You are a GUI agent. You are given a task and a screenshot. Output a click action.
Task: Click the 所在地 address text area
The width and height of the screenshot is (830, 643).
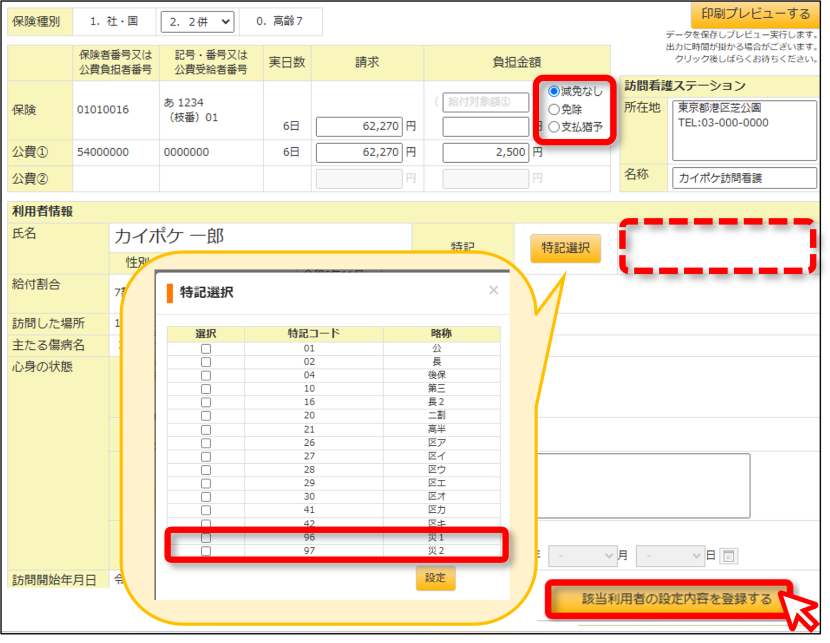pyautogui.click(x=744, y=130)
